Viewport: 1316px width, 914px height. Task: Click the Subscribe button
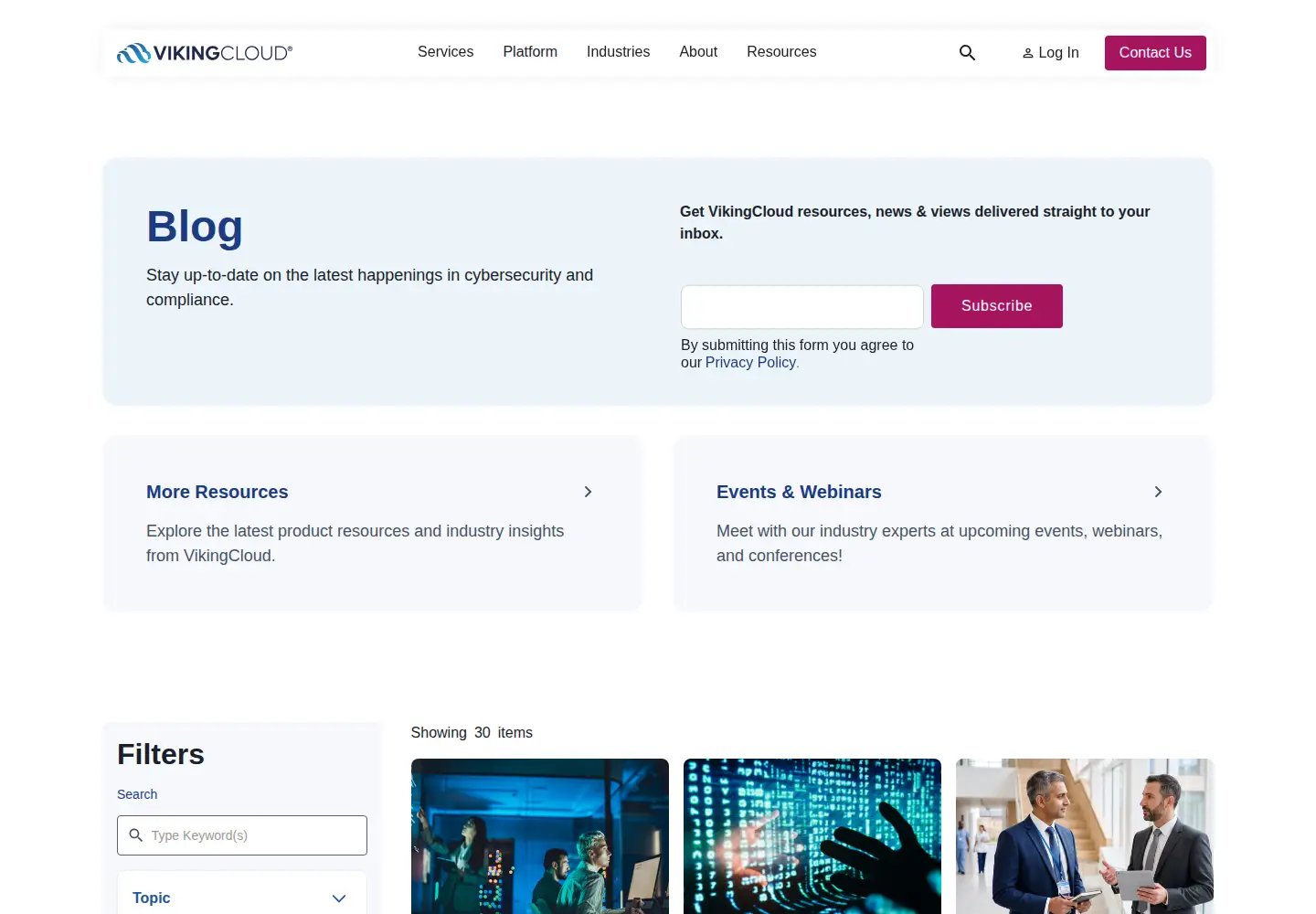(x=997, y=306)
